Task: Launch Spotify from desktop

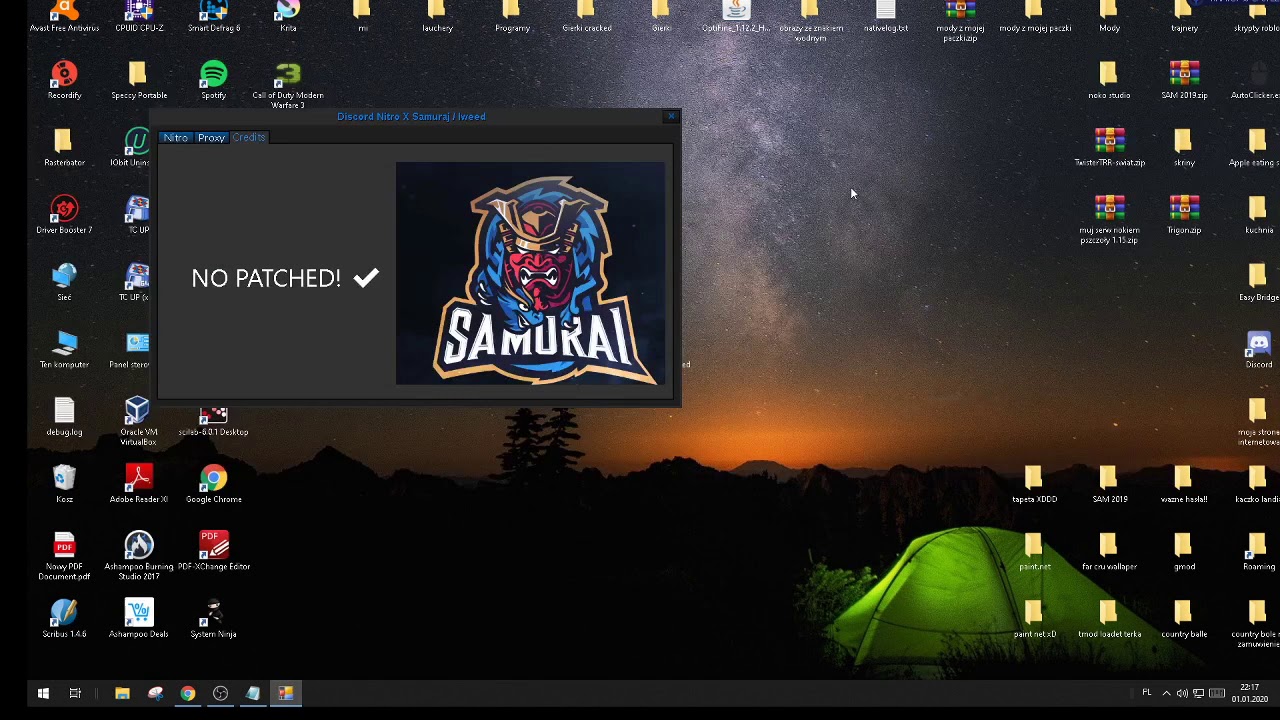Action: pyautogui.click(x=213, y=81)
